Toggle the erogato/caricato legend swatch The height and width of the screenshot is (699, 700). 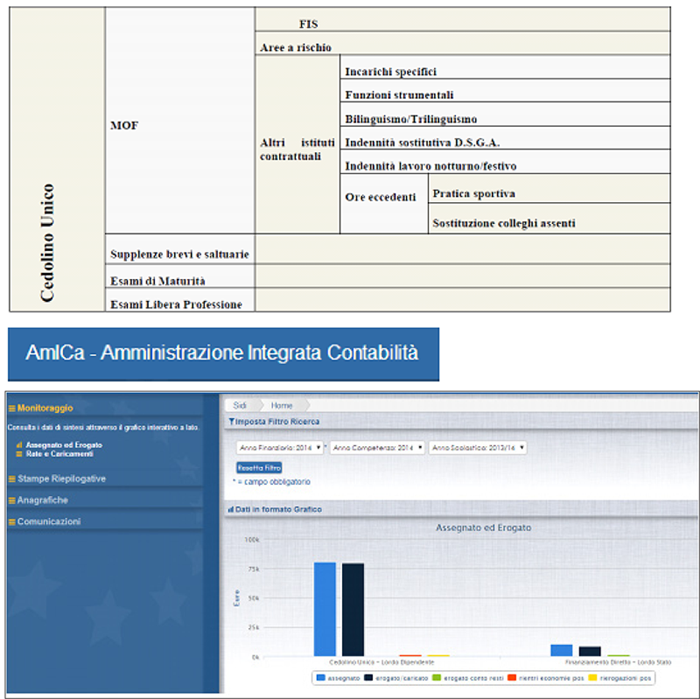[x=368, y=678]
